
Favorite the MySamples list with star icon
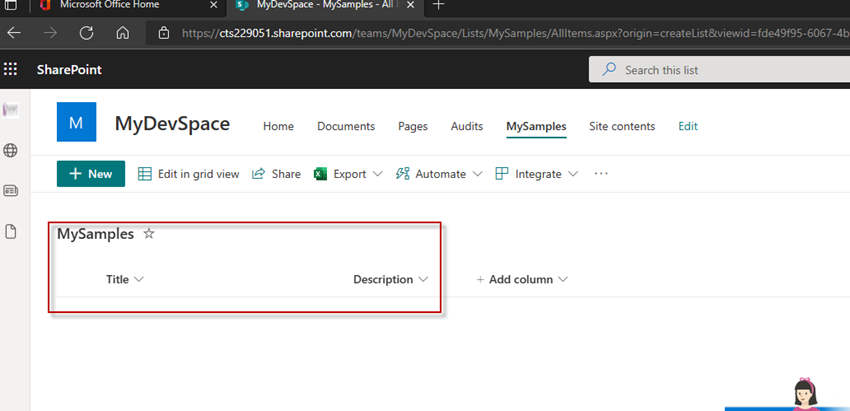(x=149, y=234)
